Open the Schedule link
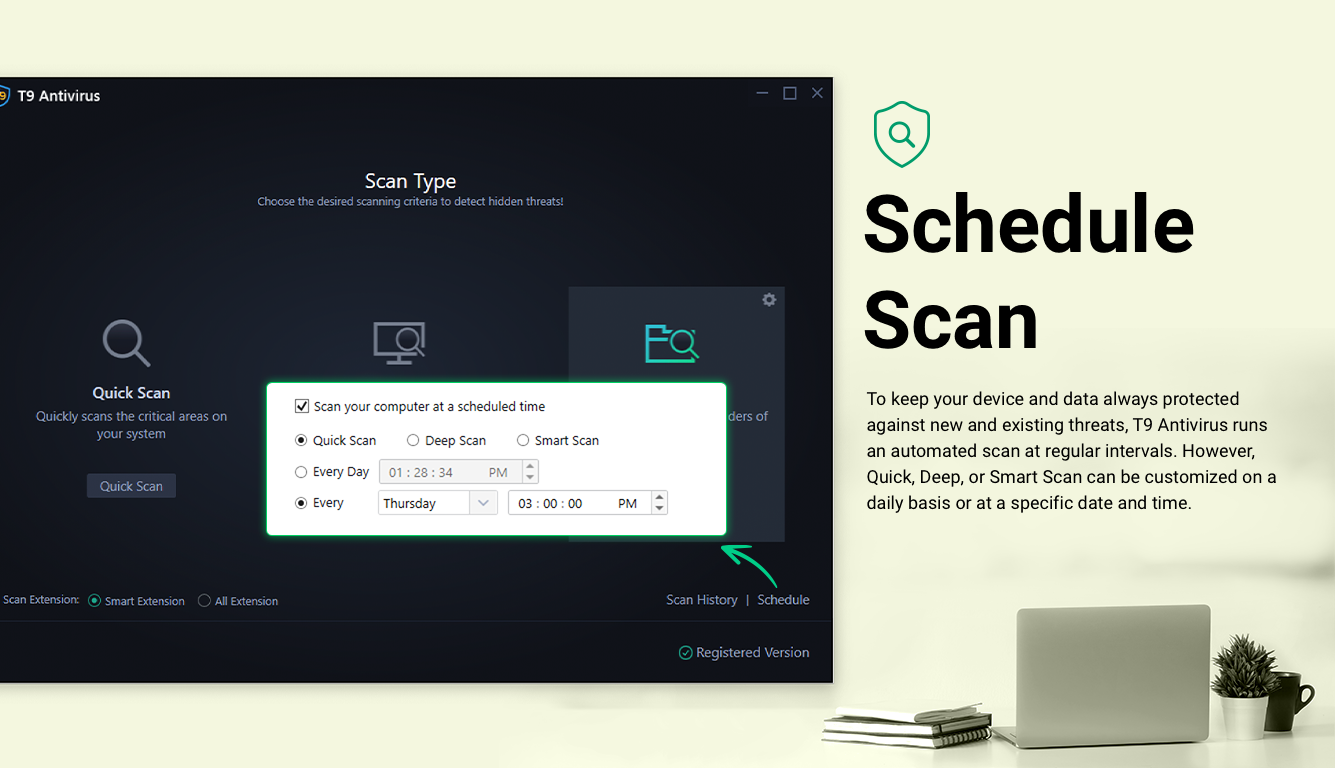The height and width of the screenshot is (768, 1335). click(783, 599)
